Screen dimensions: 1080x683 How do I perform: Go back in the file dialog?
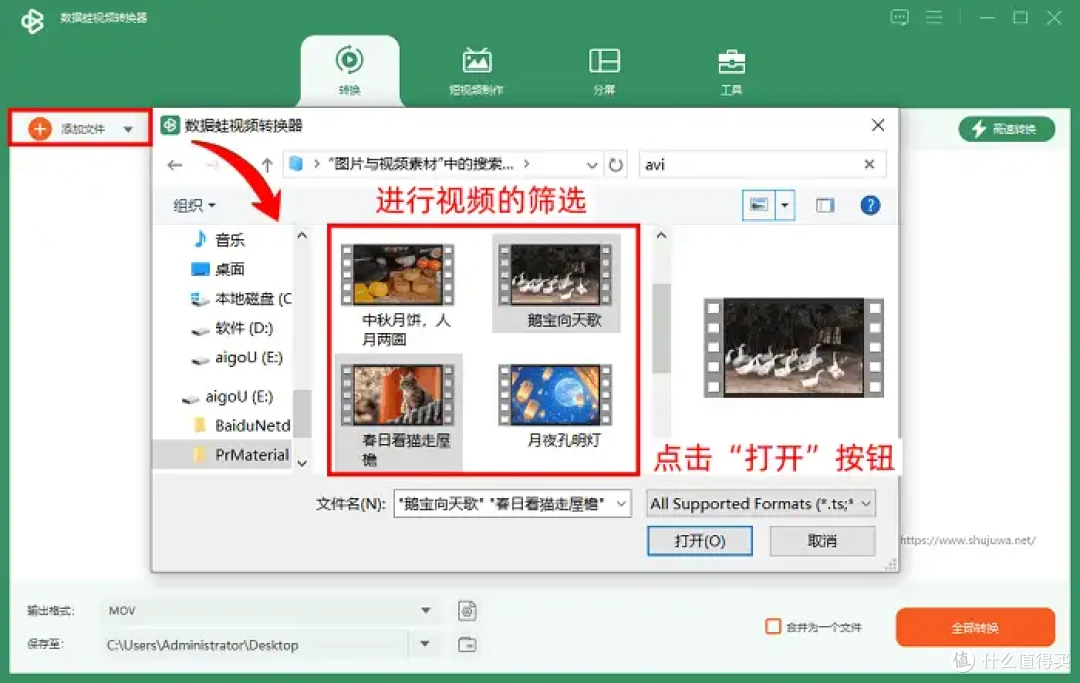[x=175, y=165]
